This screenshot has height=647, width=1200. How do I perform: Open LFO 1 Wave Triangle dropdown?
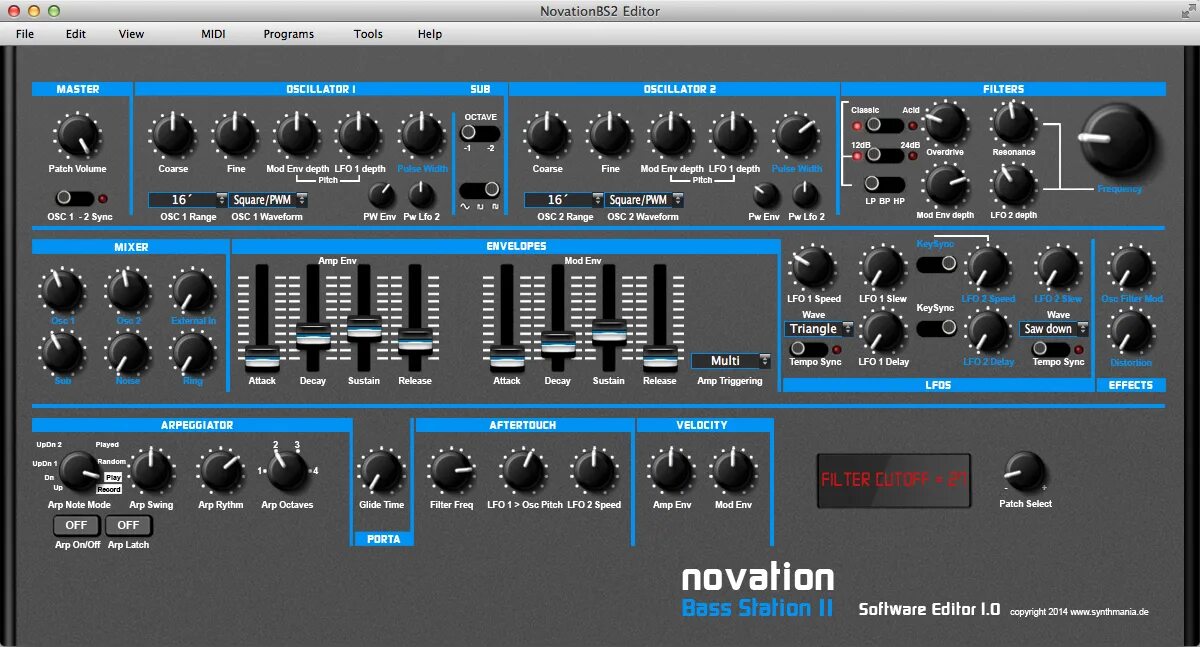819,329
